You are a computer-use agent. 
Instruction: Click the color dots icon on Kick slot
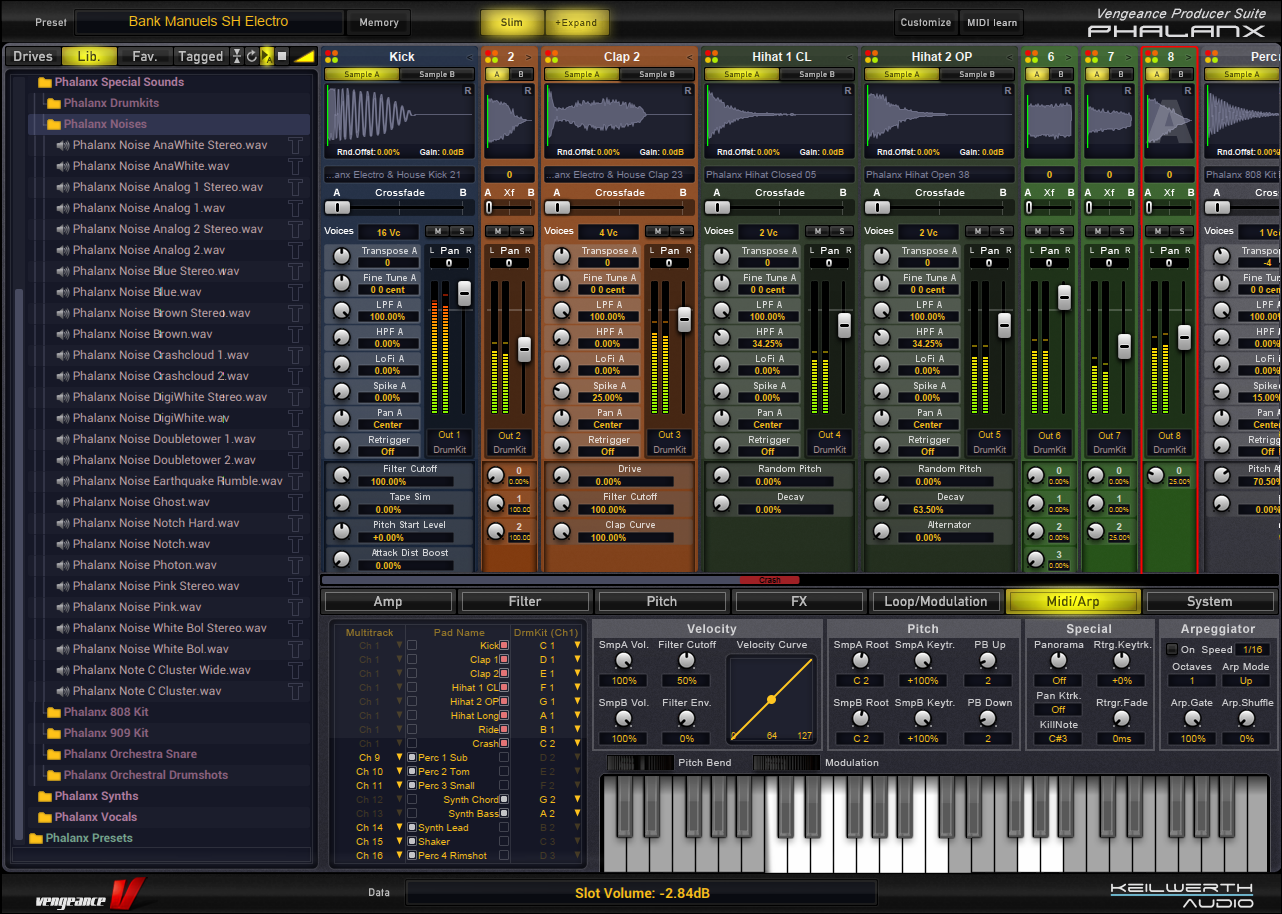pos(333,57)
